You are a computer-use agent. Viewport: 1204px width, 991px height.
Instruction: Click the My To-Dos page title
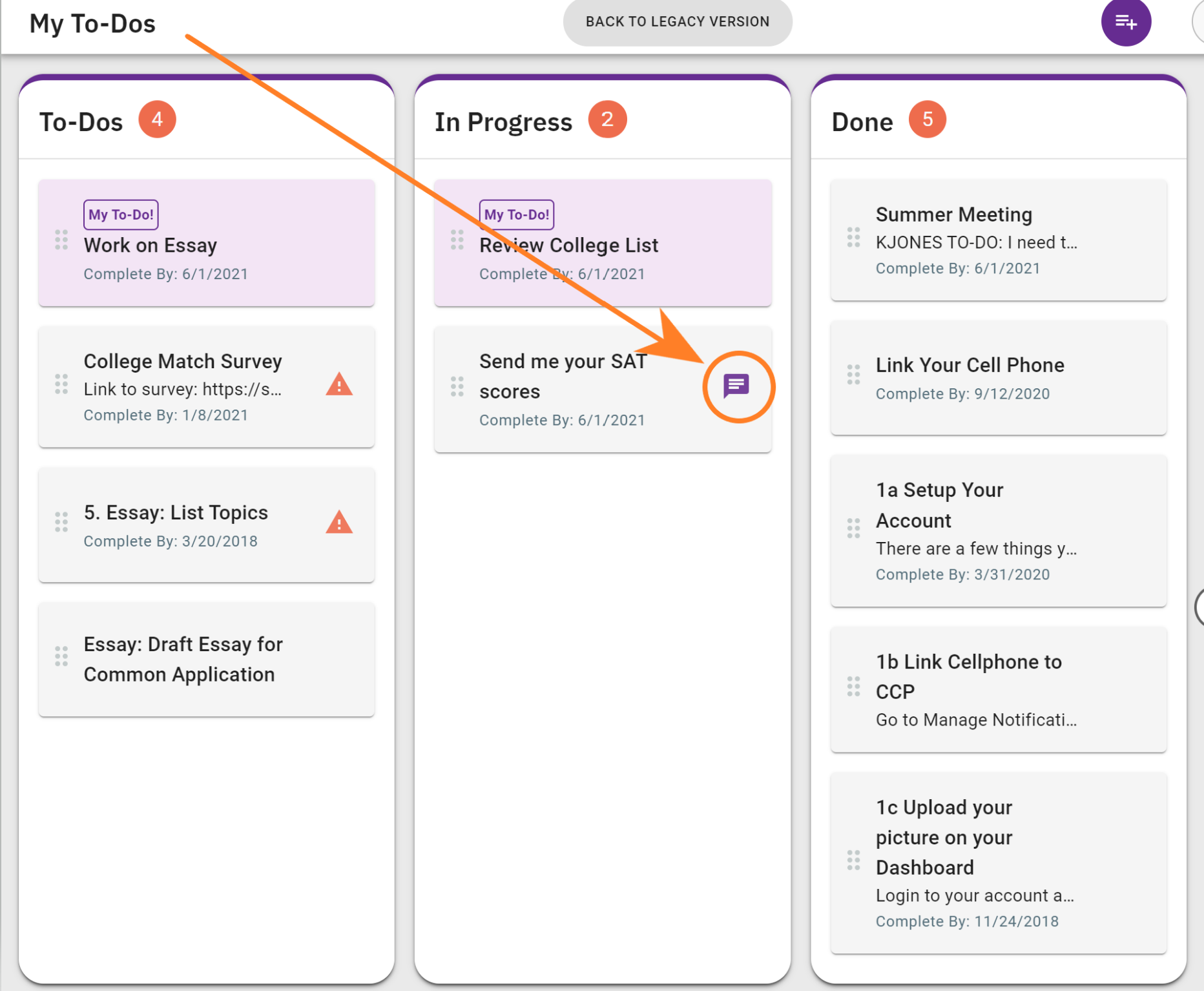click(x=92, y=24)
